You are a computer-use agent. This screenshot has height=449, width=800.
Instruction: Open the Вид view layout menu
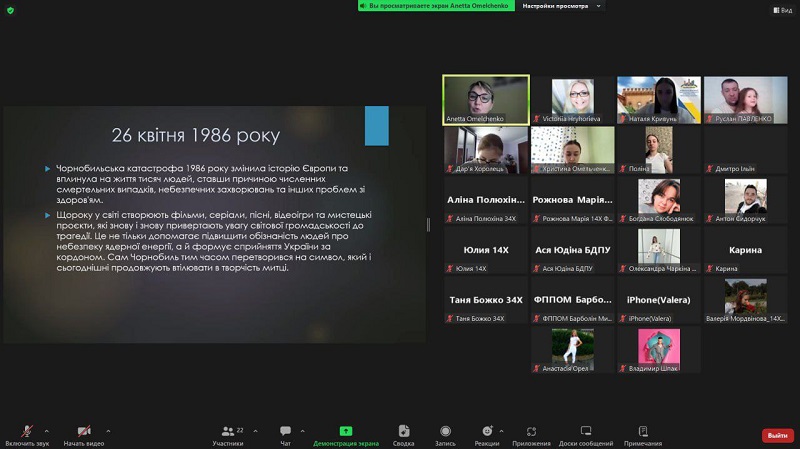tap(782, 9)
